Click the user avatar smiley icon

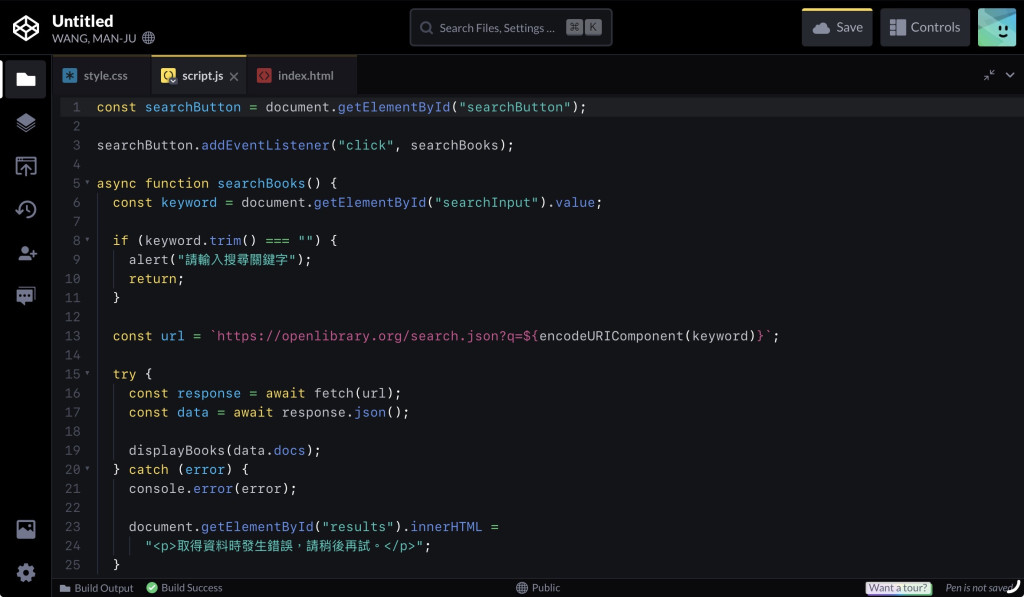coord(997,27)
